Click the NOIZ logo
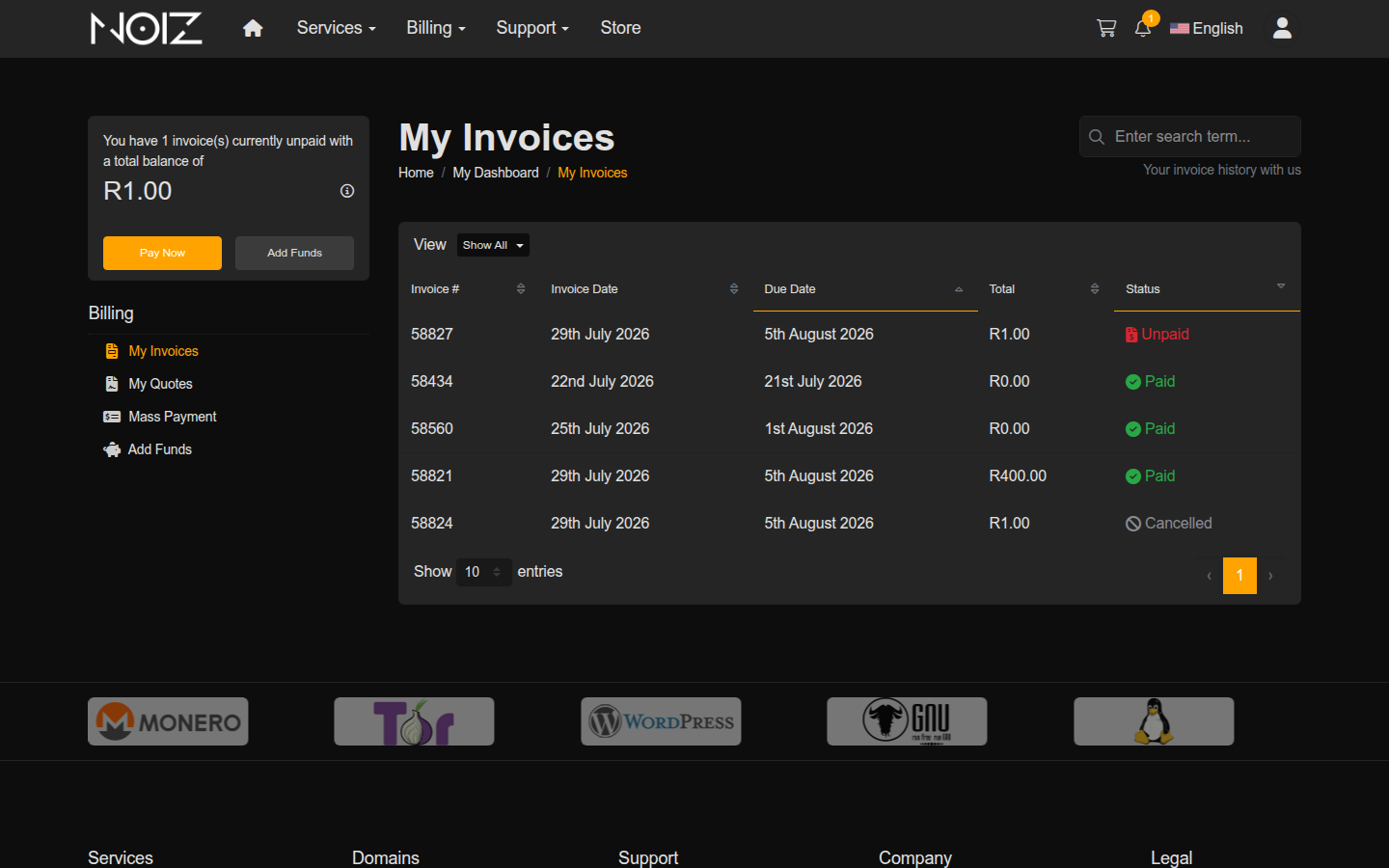1389x868 pixels. click(147, 28)
